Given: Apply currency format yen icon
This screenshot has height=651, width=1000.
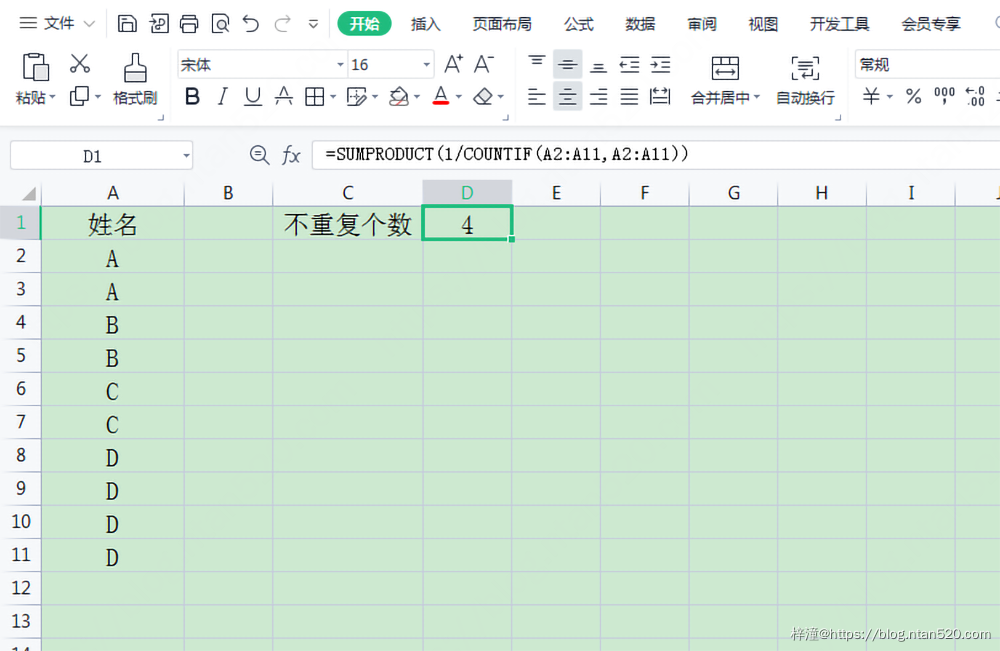Looking at the screenshot, I should click(871, 97).
